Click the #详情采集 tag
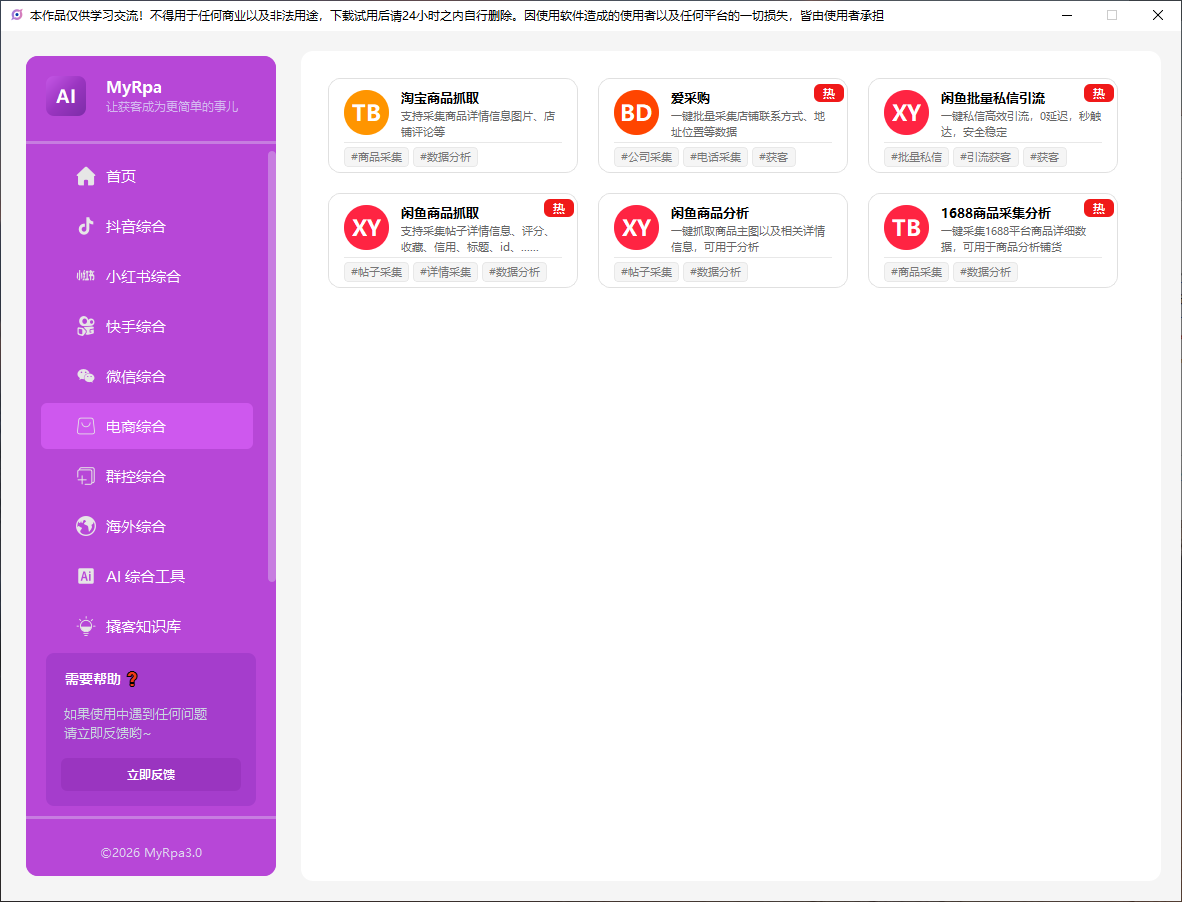 click(x=445, y=272)
